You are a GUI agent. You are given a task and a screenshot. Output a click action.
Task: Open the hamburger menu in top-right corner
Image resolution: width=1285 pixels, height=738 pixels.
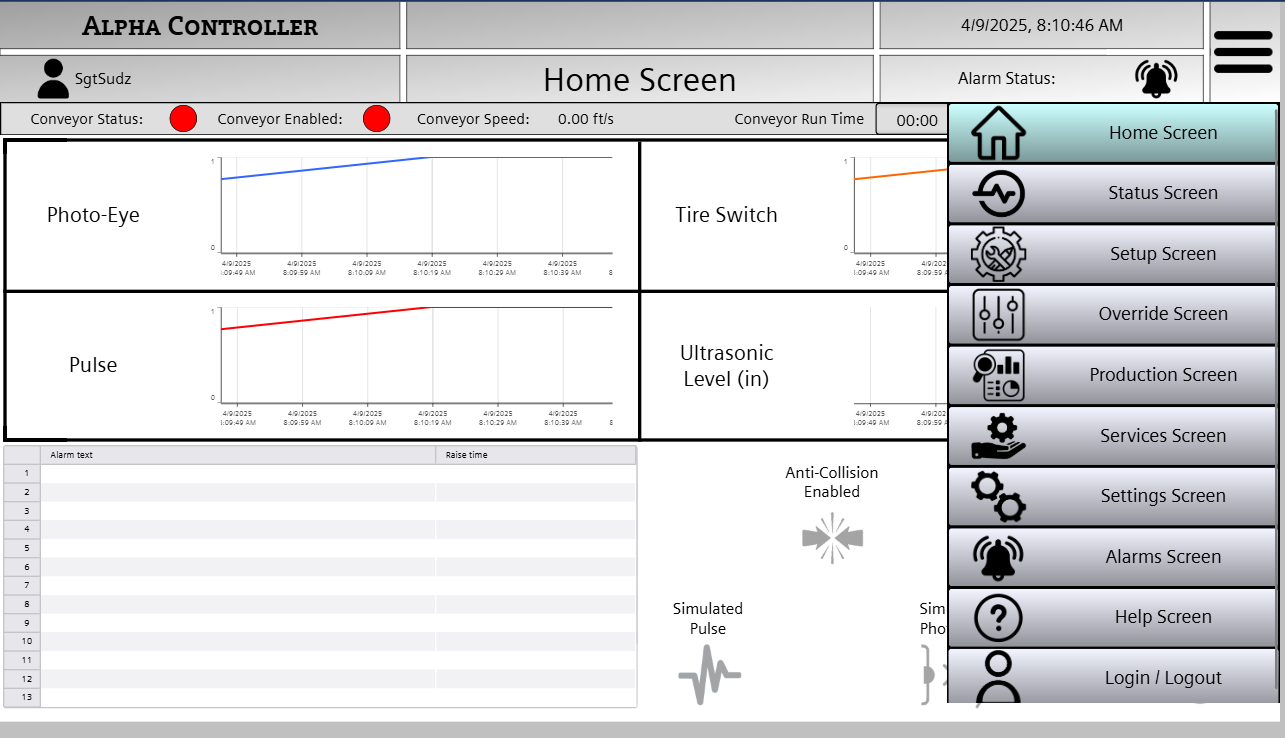click(x=1243, y=52)
